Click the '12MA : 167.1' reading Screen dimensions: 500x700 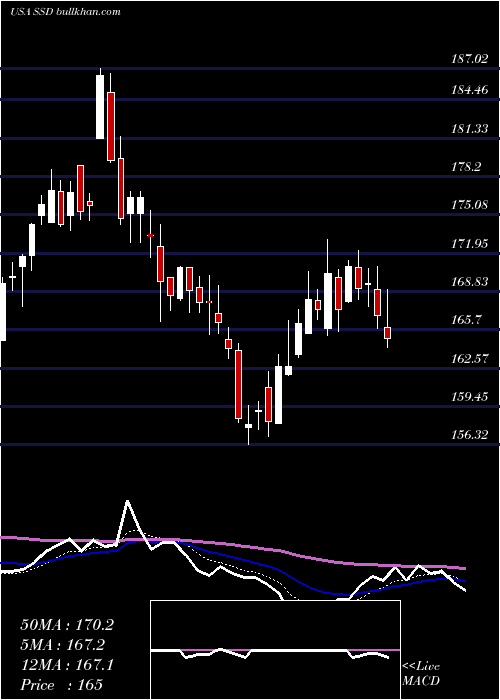point(67,665)
